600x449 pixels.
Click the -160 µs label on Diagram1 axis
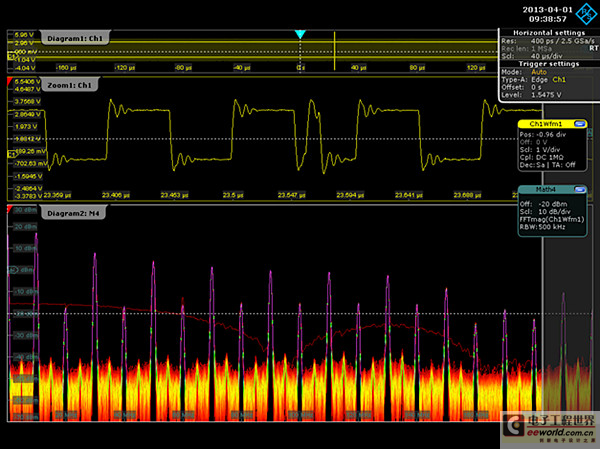(x=66, y=68)
